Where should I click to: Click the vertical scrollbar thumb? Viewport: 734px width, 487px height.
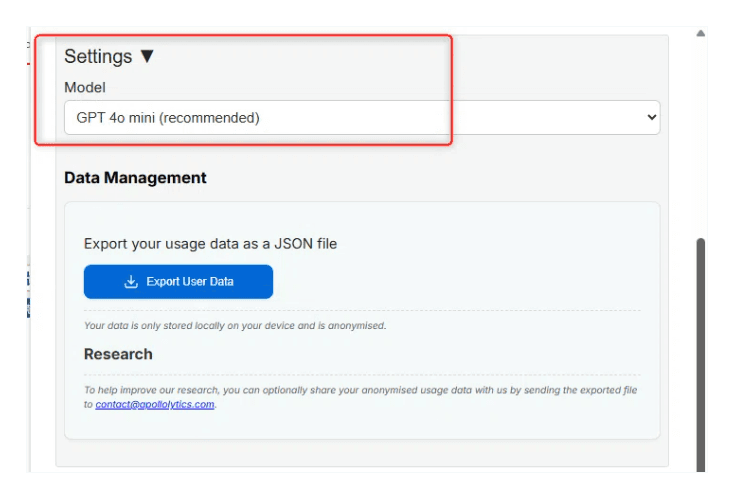pos(700,350)
